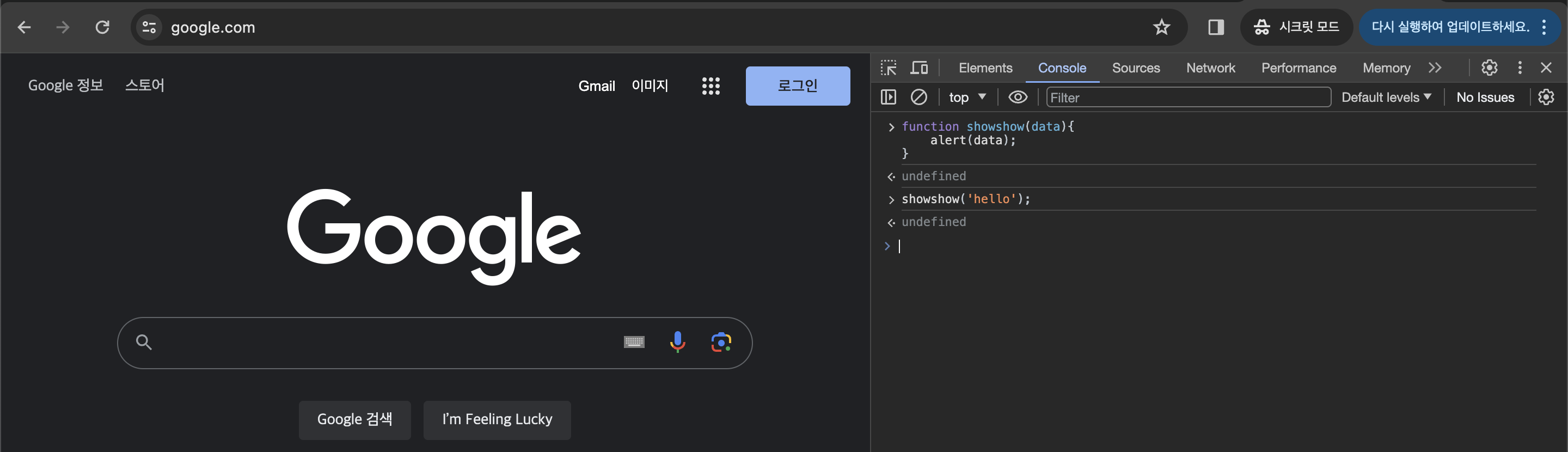Open the 스토어 link
This screenshot has height=452, width=1568.
point(145,85)
